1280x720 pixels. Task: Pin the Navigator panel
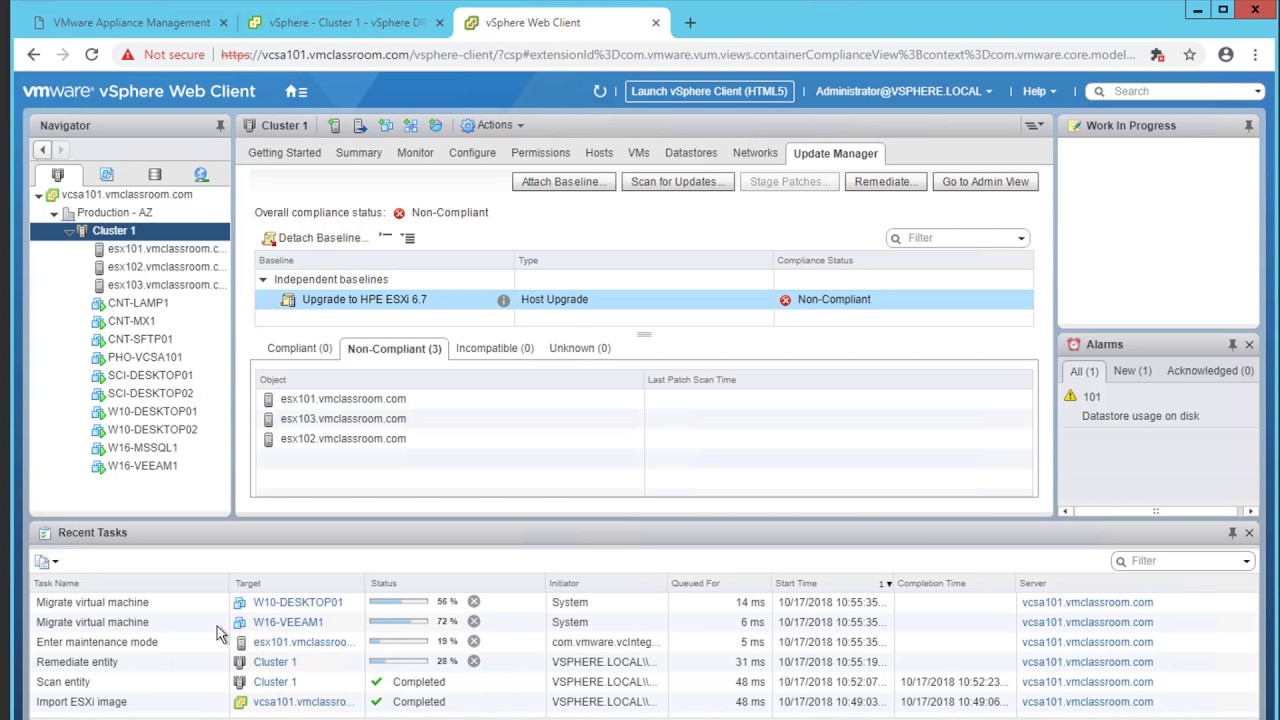click(x=220, y=126)
